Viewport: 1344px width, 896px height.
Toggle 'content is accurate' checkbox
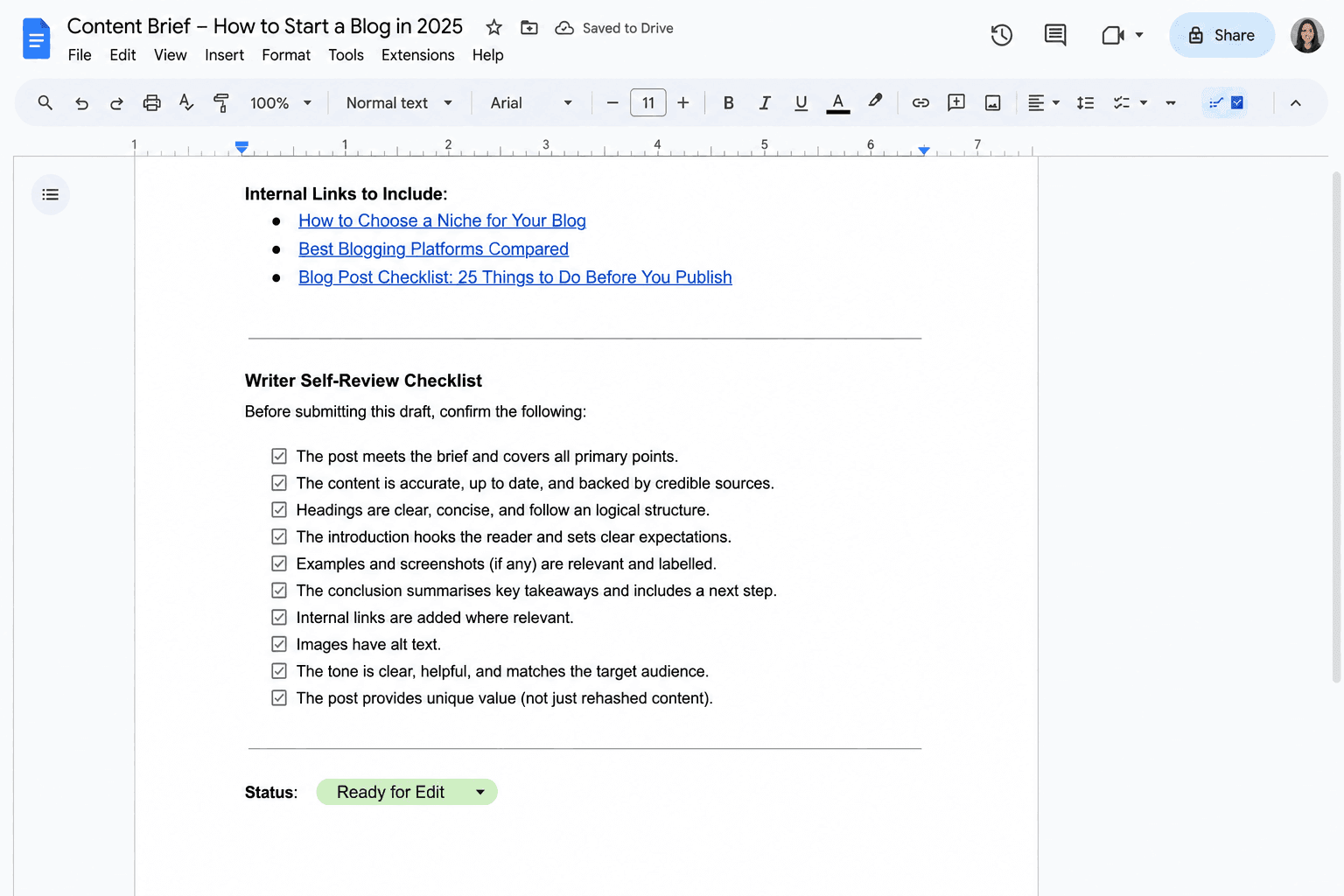pos(279,483)
